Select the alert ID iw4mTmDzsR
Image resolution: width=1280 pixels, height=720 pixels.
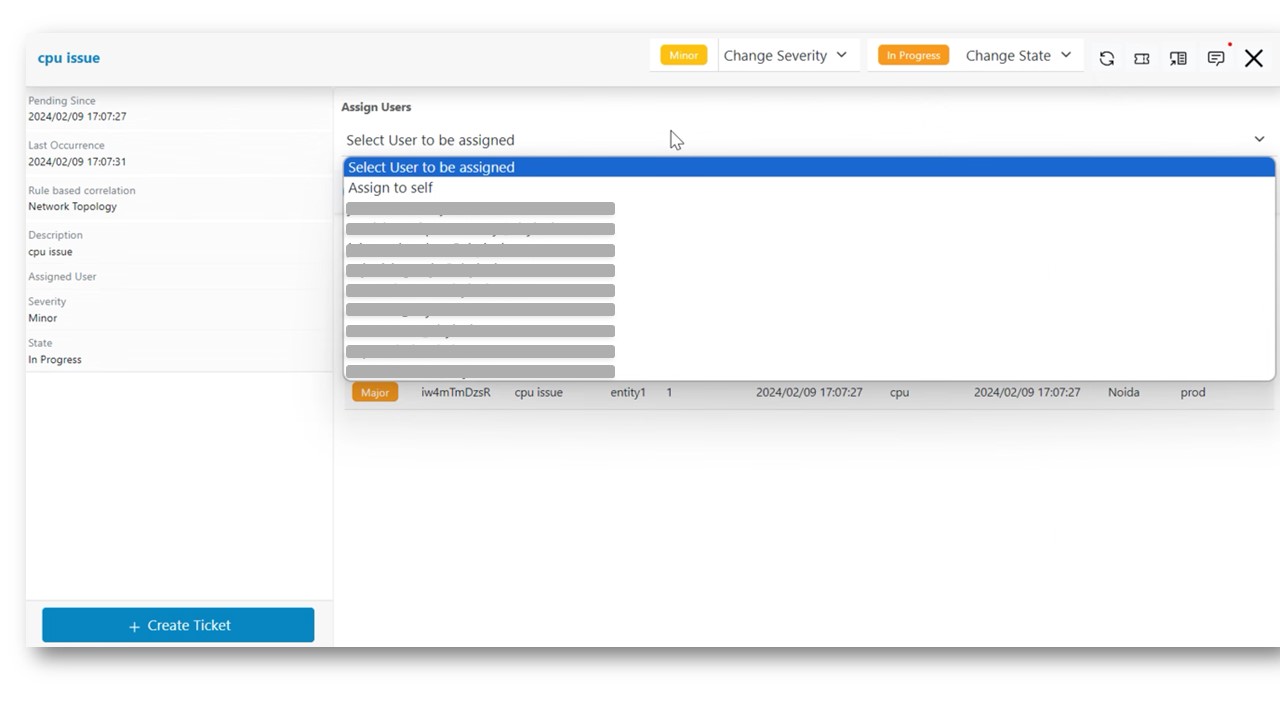click(x=456, y=393)
